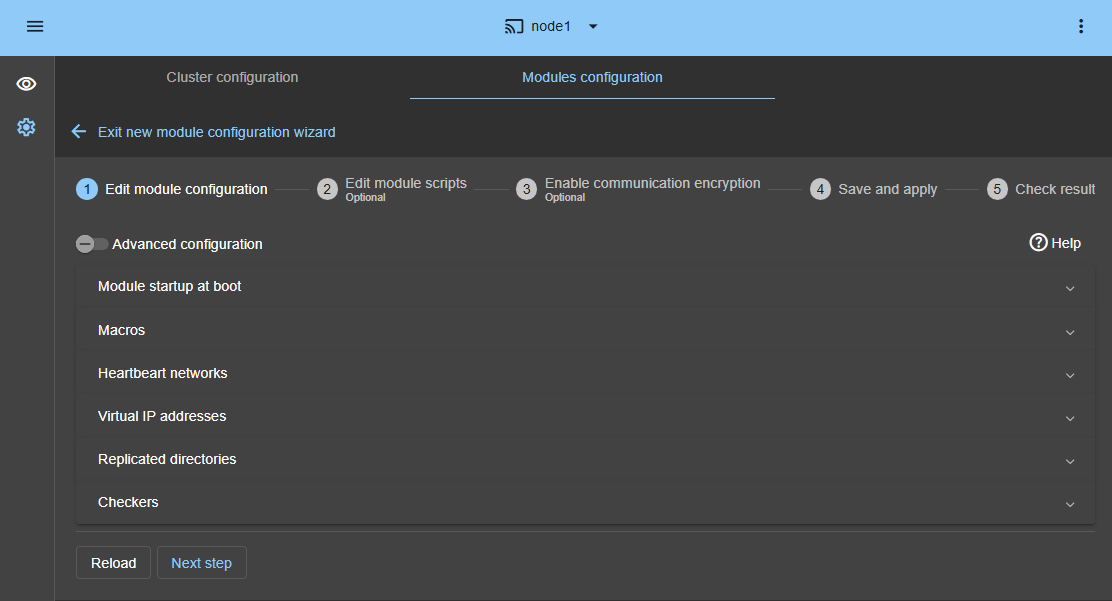Click the Next step button
This screenshot has height=601, width=1112.
coord(201,562)
